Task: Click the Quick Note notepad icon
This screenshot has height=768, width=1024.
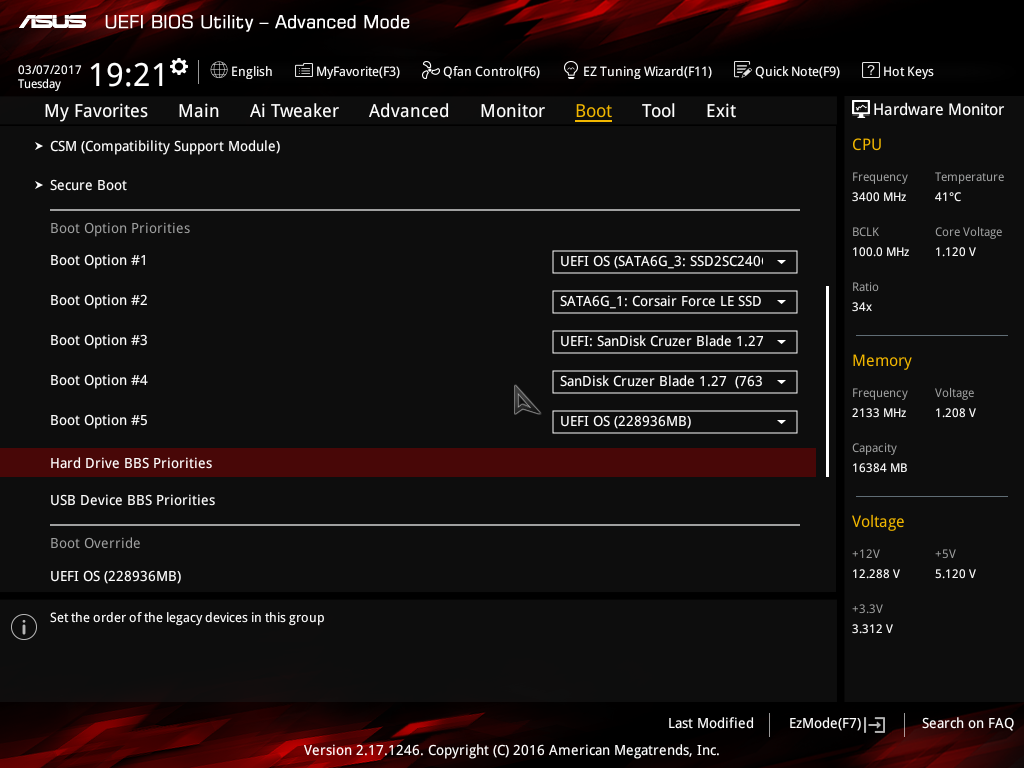Action: click(x=742, y=70)
